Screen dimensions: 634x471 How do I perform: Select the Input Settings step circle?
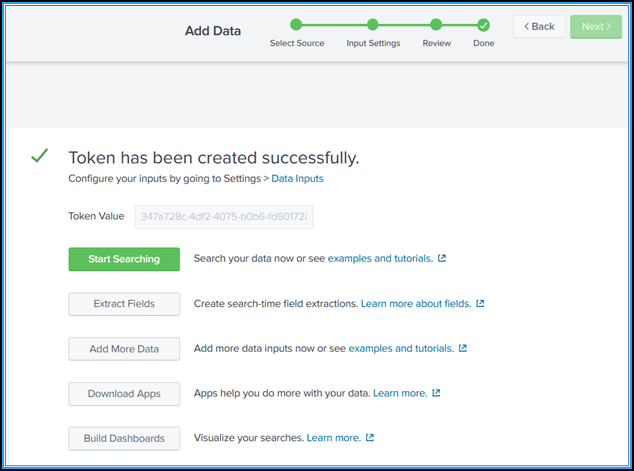[372, 25]
